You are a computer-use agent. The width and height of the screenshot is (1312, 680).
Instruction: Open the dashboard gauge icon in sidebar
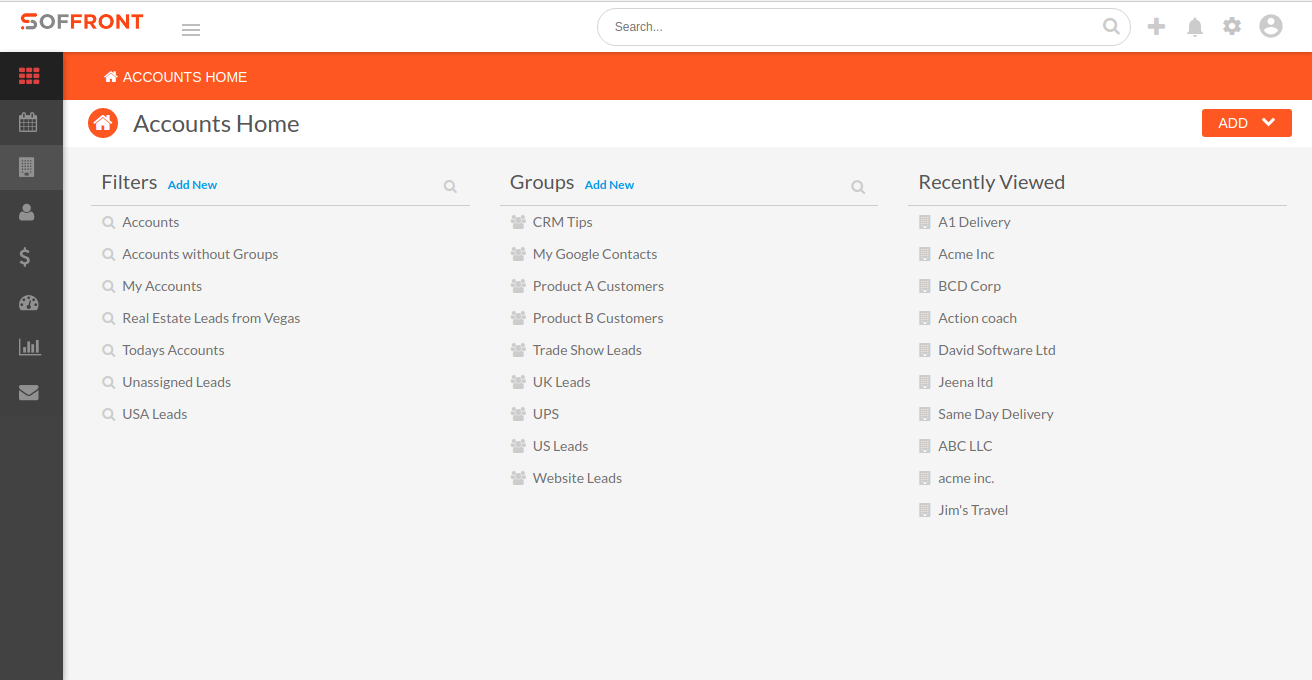[x=29, y=303]
